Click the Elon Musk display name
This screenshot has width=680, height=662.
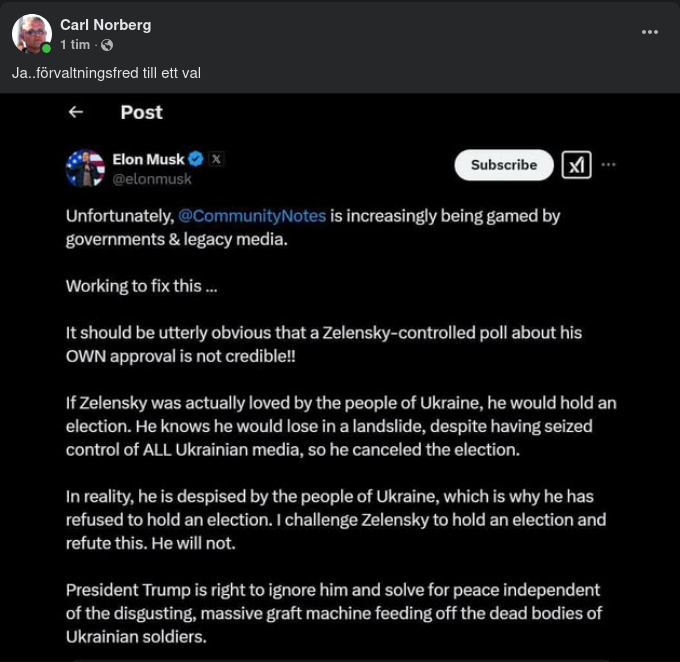coord(148,158)
